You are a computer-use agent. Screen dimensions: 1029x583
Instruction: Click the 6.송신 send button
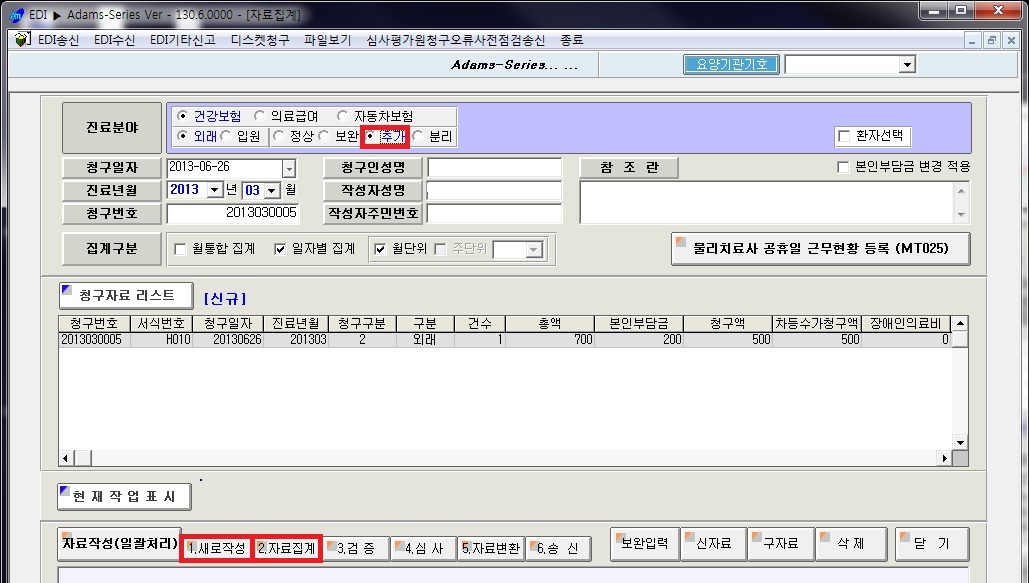(x=558, y=548)
